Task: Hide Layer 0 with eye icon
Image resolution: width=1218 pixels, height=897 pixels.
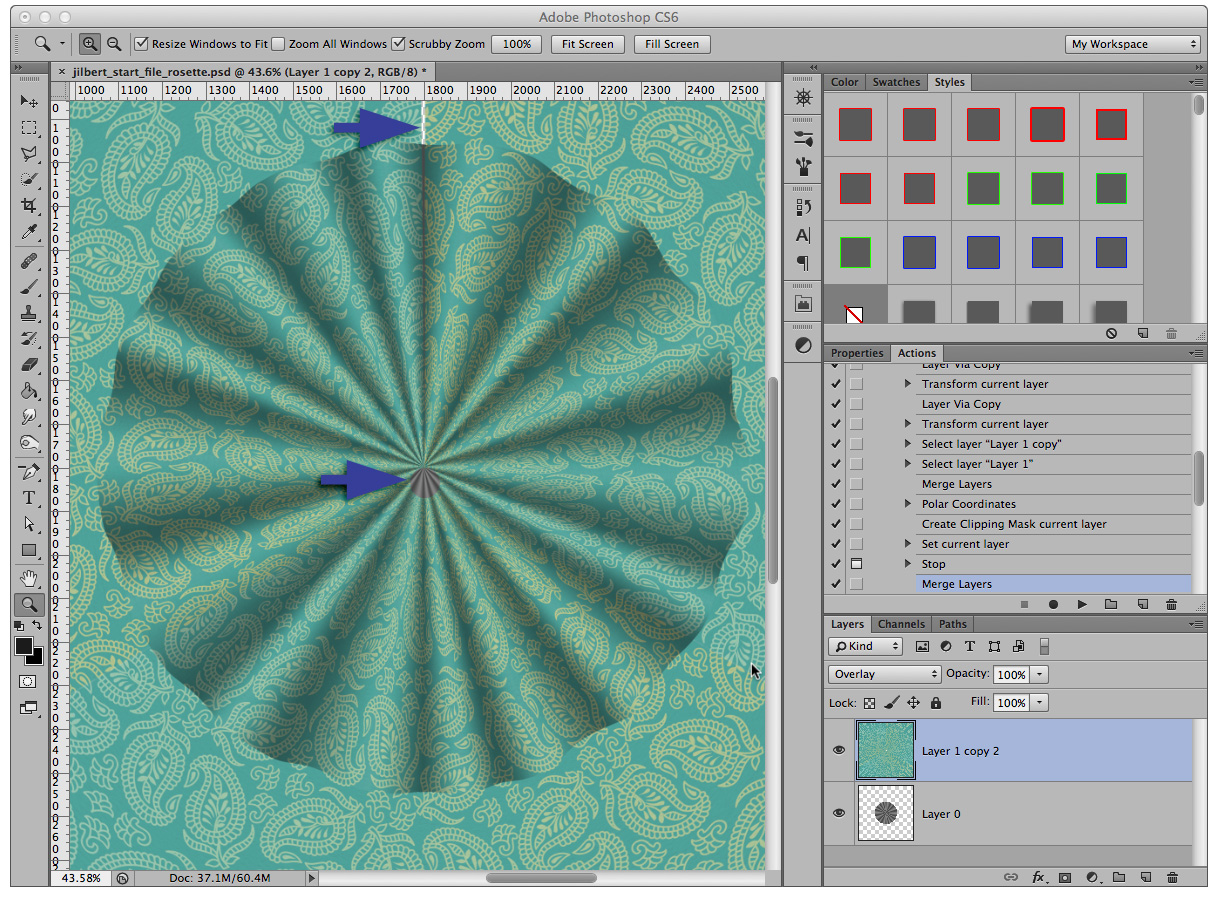Action: coord(839,813)
